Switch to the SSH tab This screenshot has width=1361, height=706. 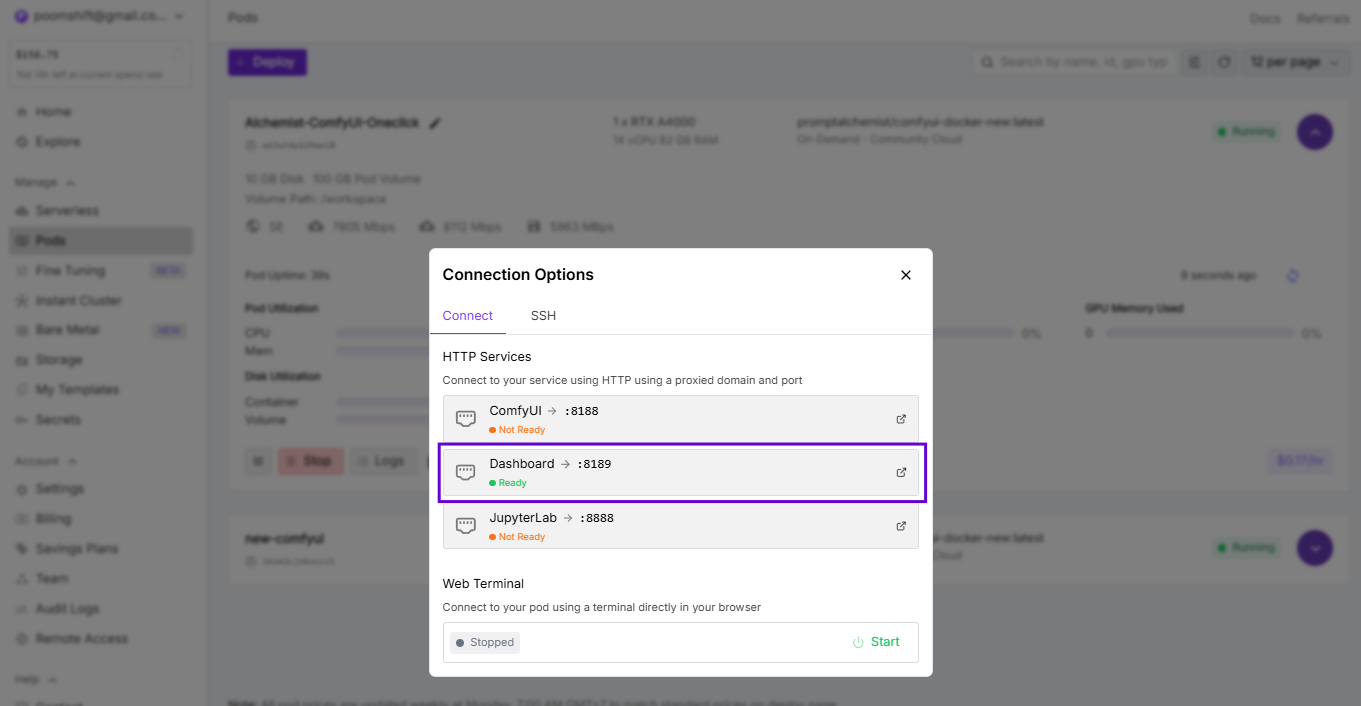pyautogui.click(x=543, y=316)
